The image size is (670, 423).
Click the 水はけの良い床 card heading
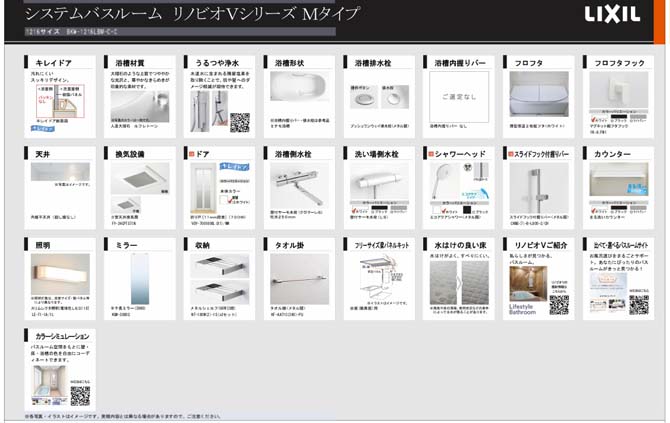(x=460, y=245)
